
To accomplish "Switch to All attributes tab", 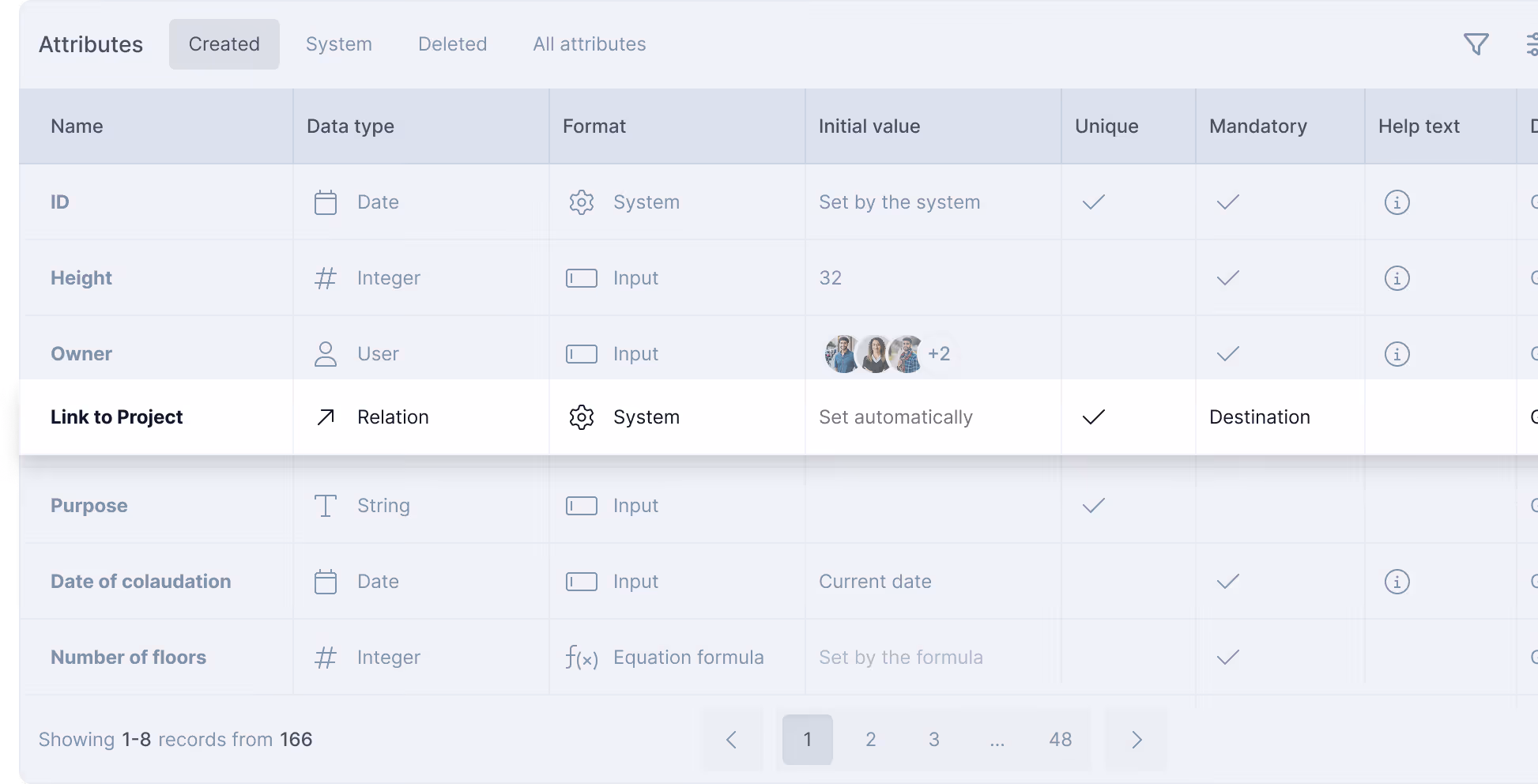I will [590, 44].
